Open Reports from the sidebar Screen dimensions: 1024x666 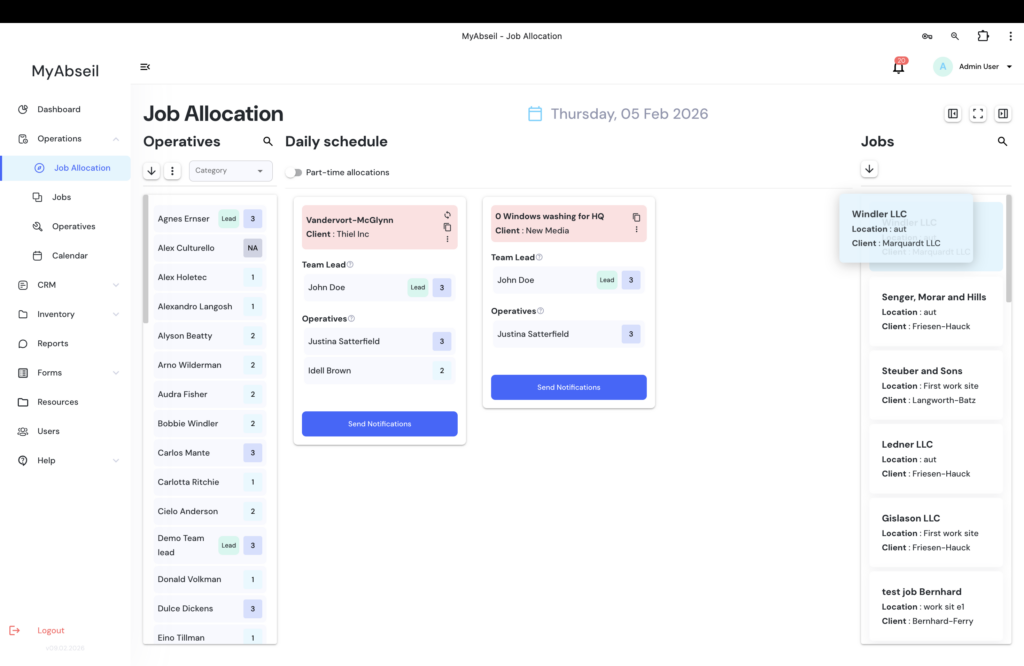(53, 343)
